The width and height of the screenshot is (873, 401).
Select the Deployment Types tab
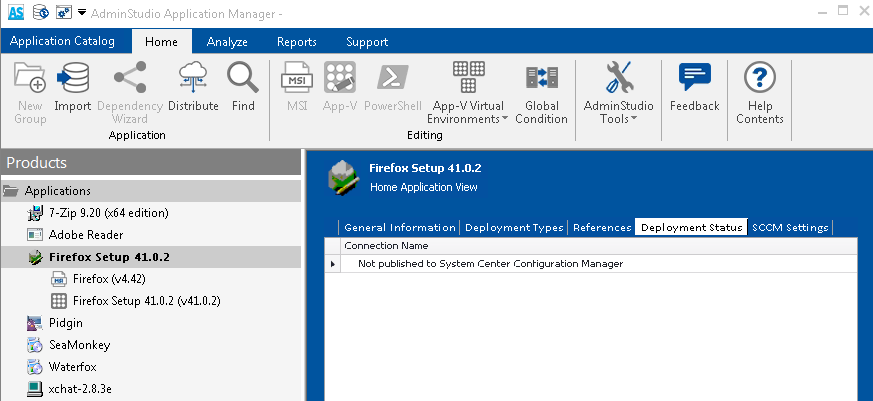tap(514, 228)
